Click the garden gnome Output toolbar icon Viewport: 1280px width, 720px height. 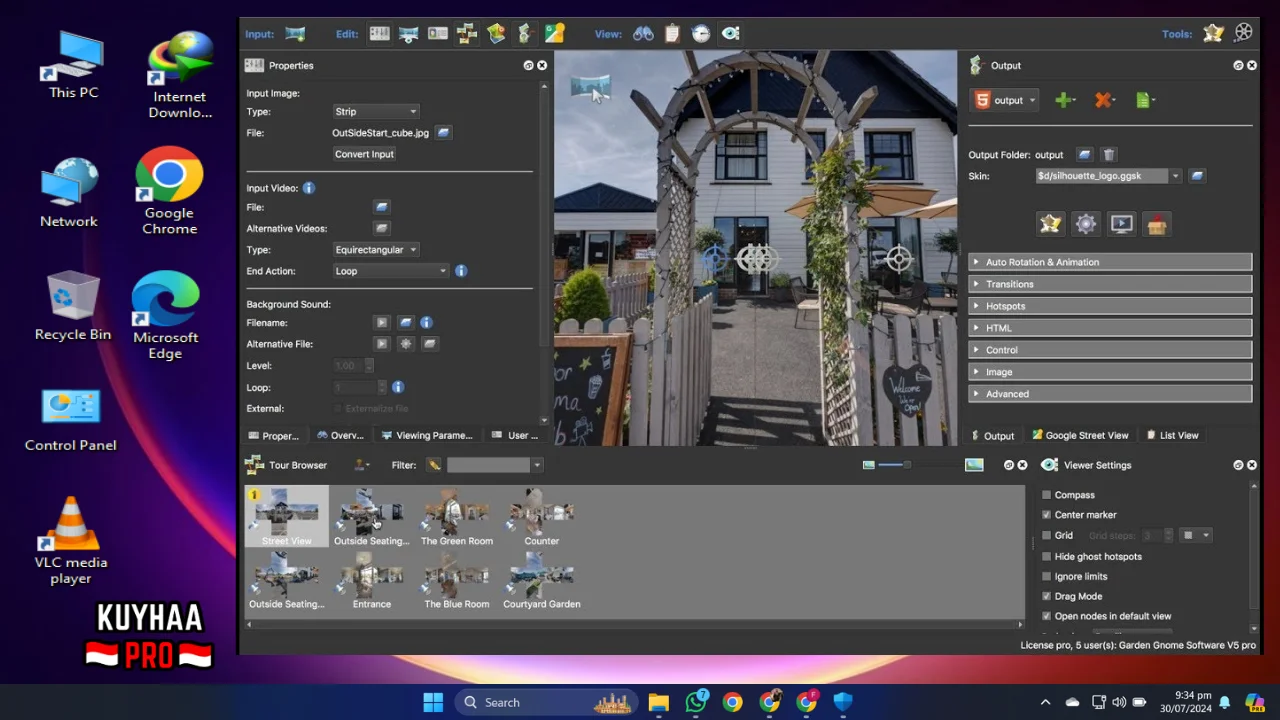[525, 34]
